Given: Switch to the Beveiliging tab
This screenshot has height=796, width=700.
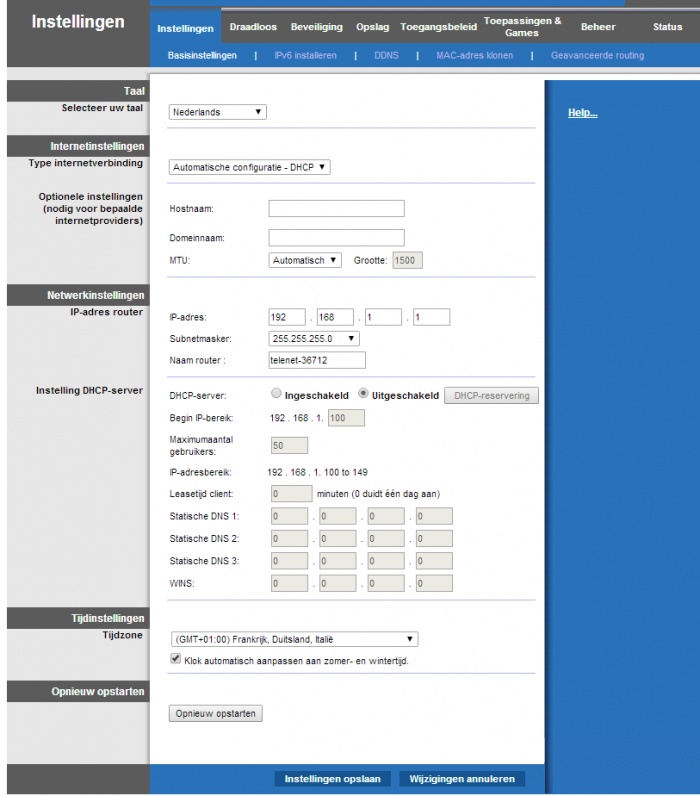Looking at the screenshot, I should pos(316,27).
